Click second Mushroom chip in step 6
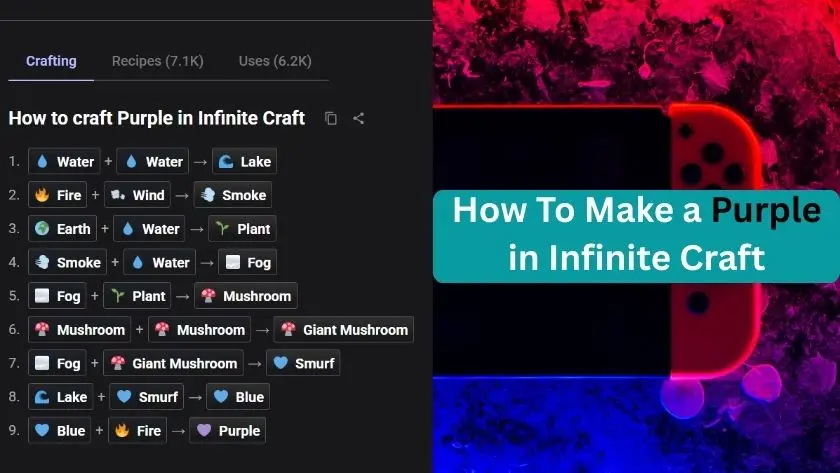840x473 pixels. (199, 329)
